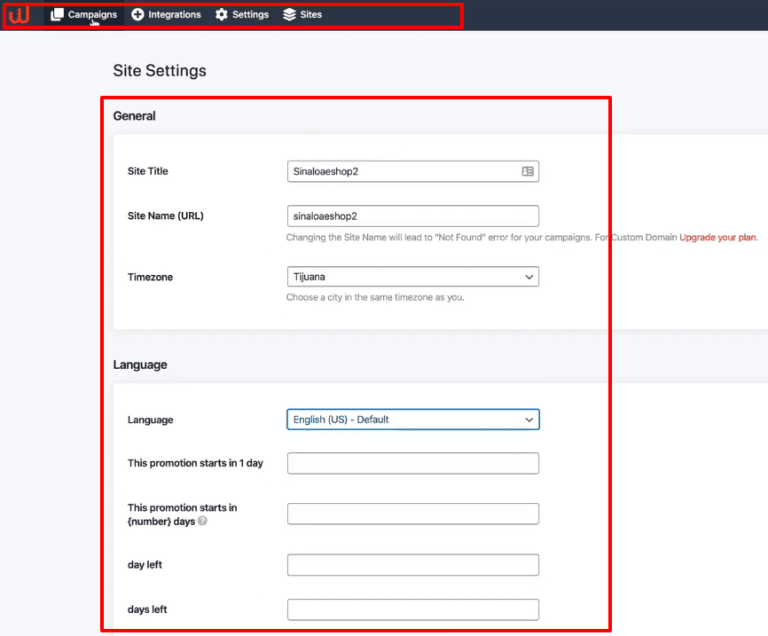Expand the Timezone dropdown showing Tijuana

pyautogui.click(x=413, y=277)
